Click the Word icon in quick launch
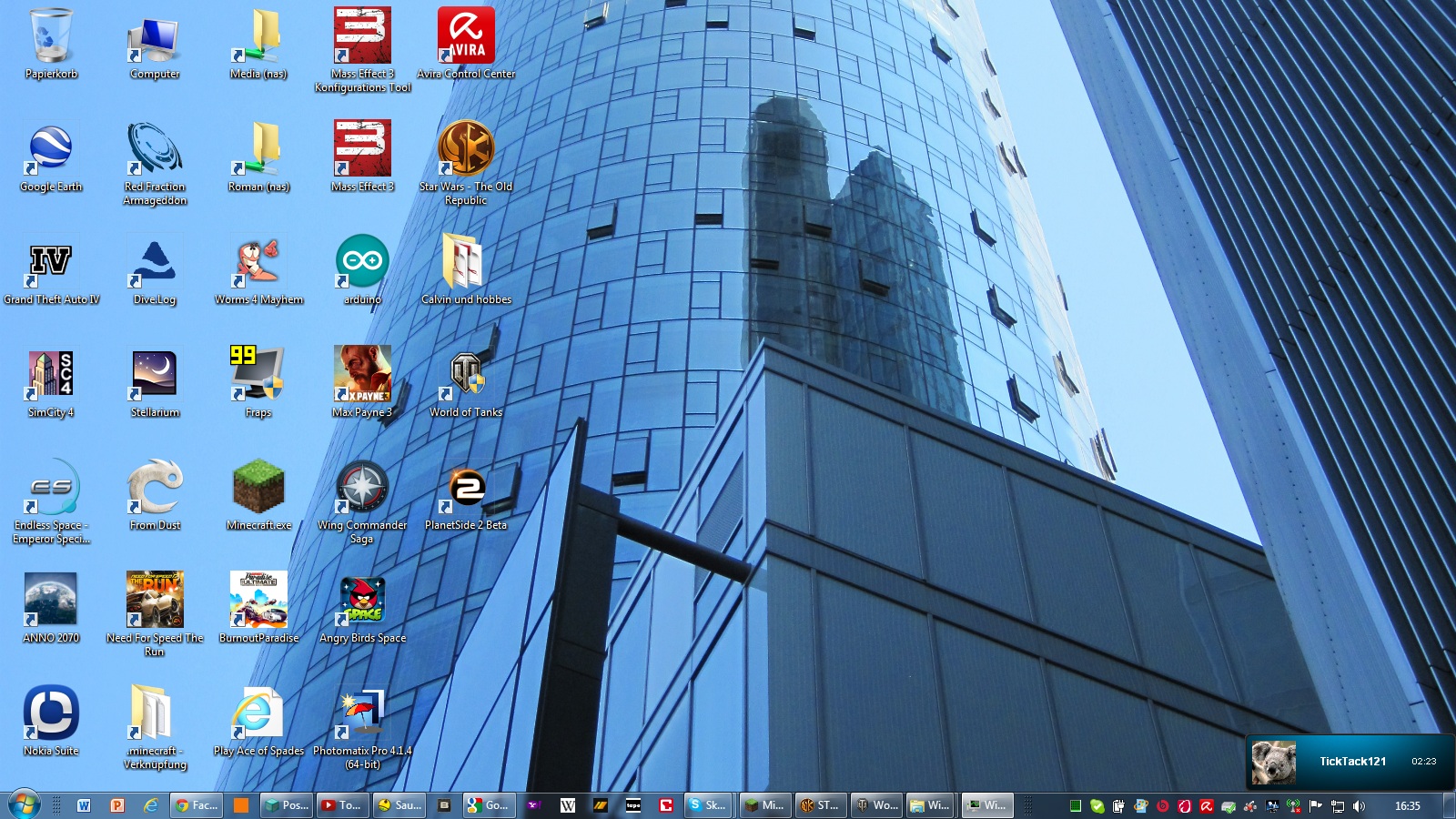 tap(84, 805)
